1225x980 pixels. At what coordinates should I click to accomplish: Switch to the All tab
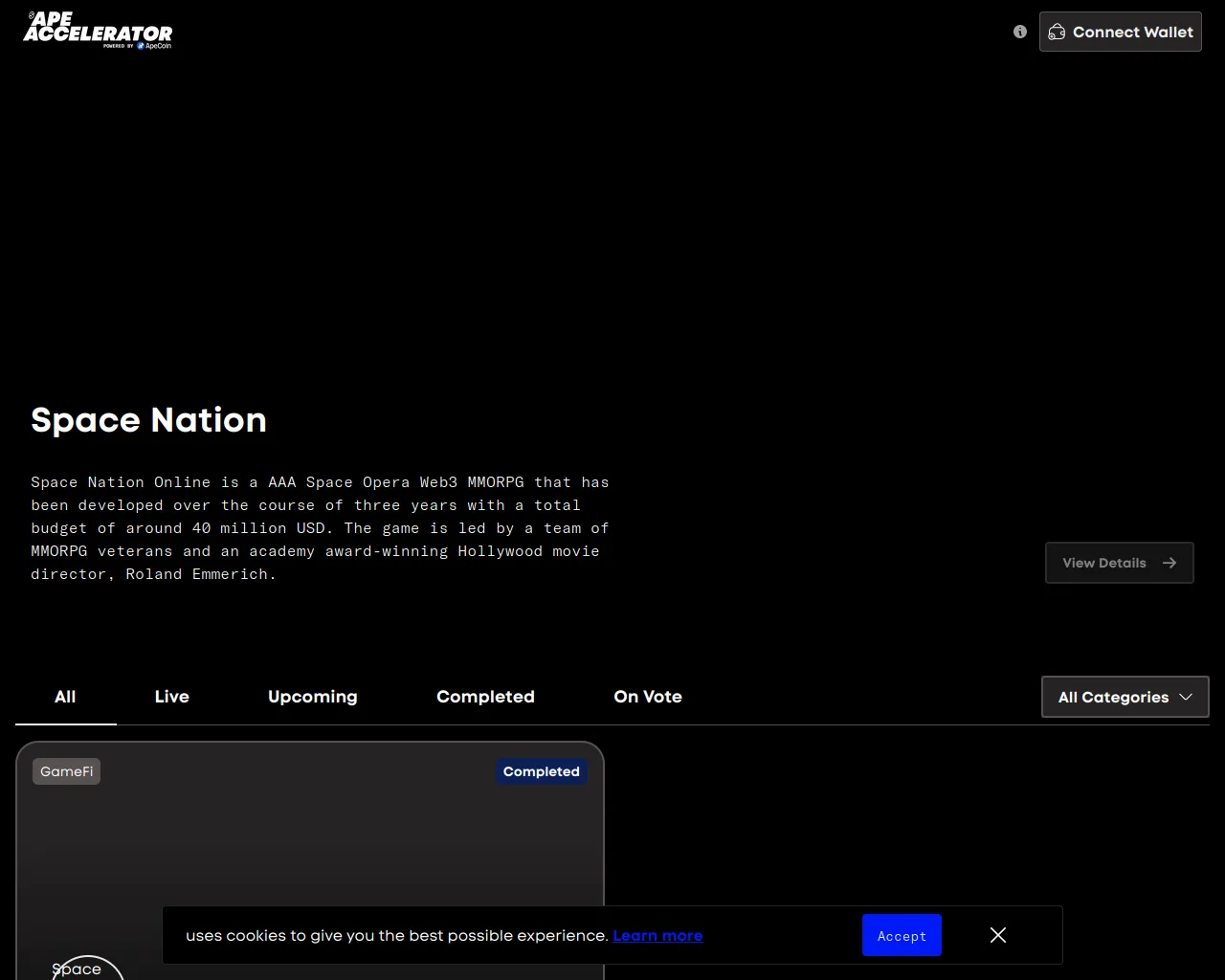(65, 697)
